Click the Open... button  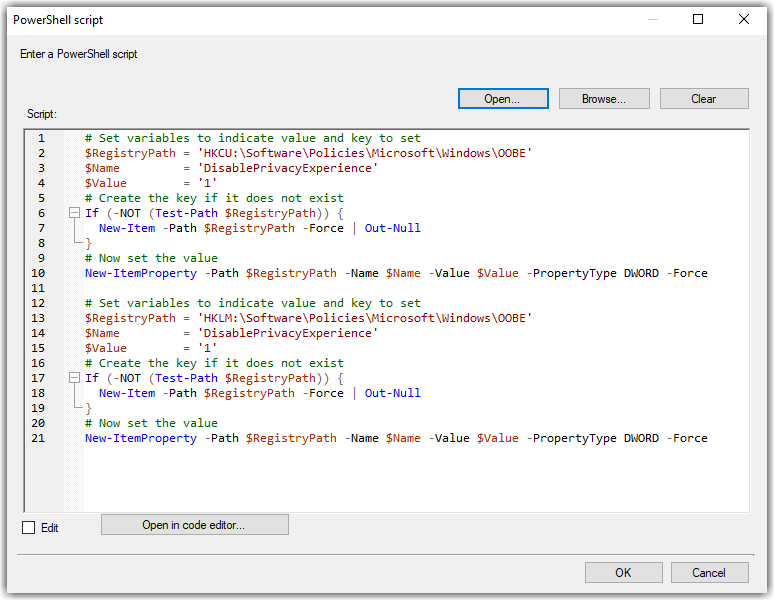pos(503,99)
